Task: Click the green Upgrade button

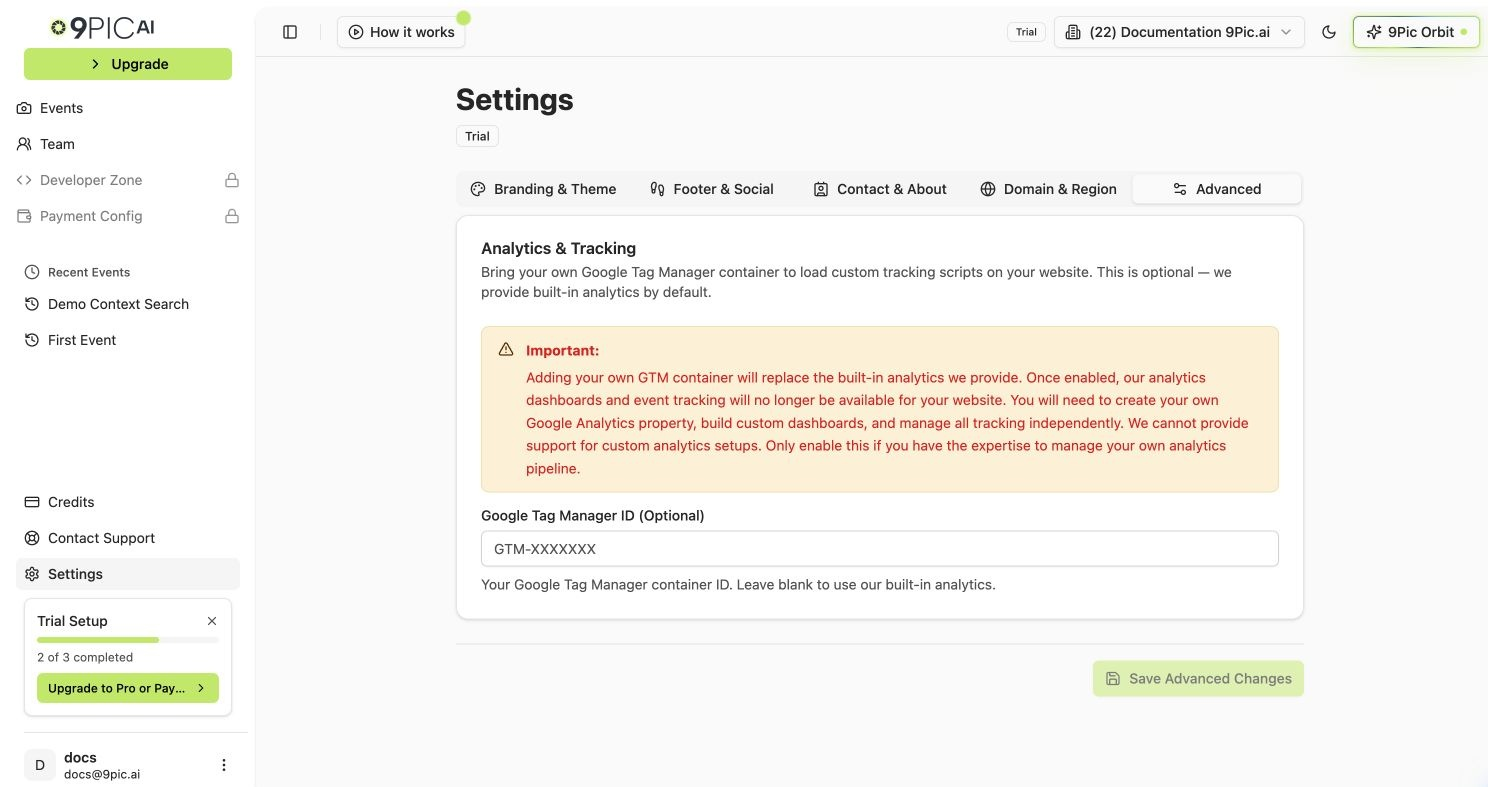Action: tap(128, 64)
